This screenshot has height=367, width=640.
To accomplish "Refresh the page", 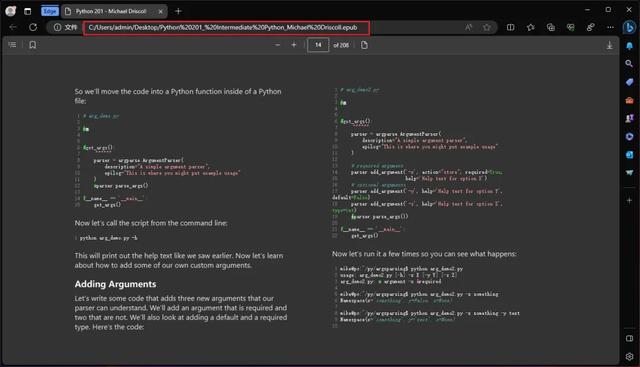I will pos(33,27).
